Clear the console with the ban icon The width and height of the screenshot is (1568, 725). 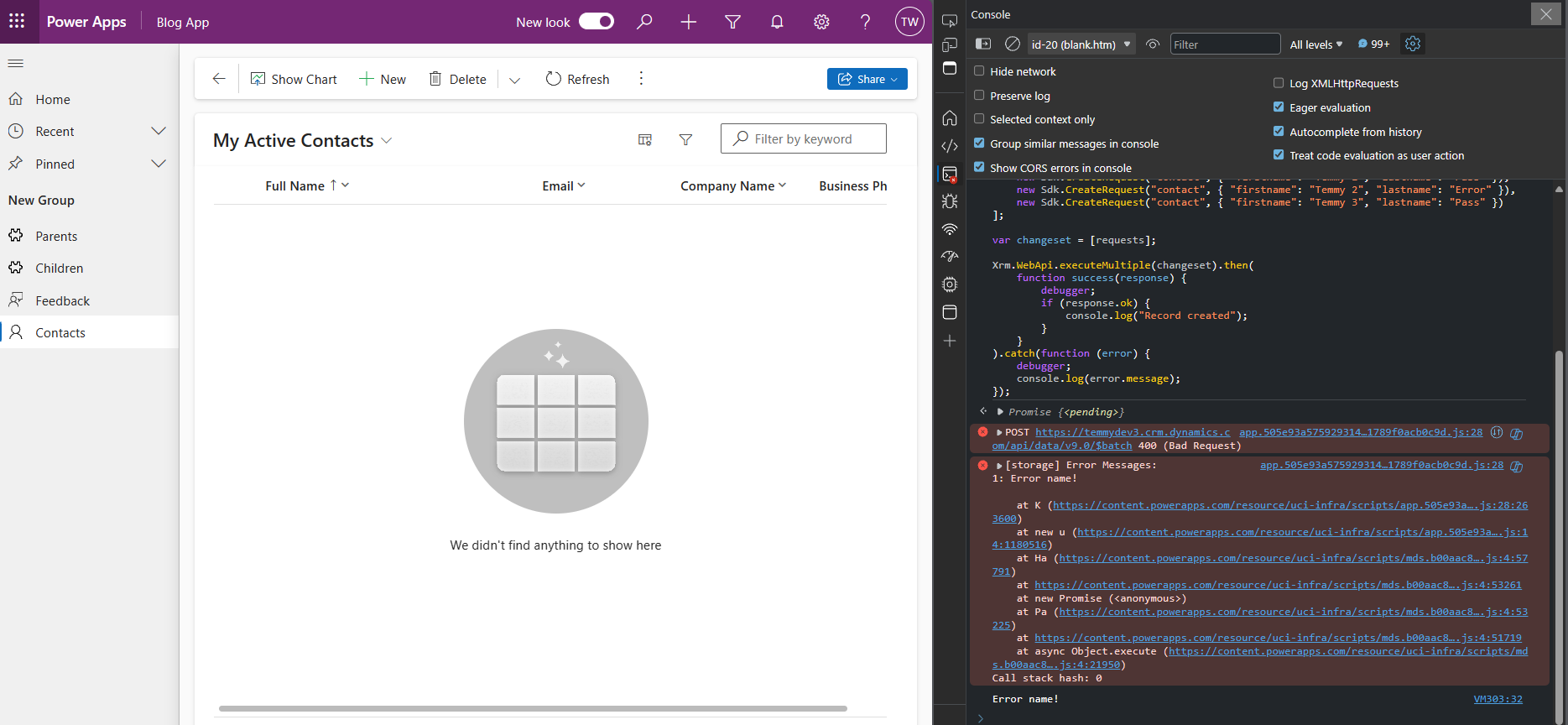pyautogui.click(x=1013, y=44)
